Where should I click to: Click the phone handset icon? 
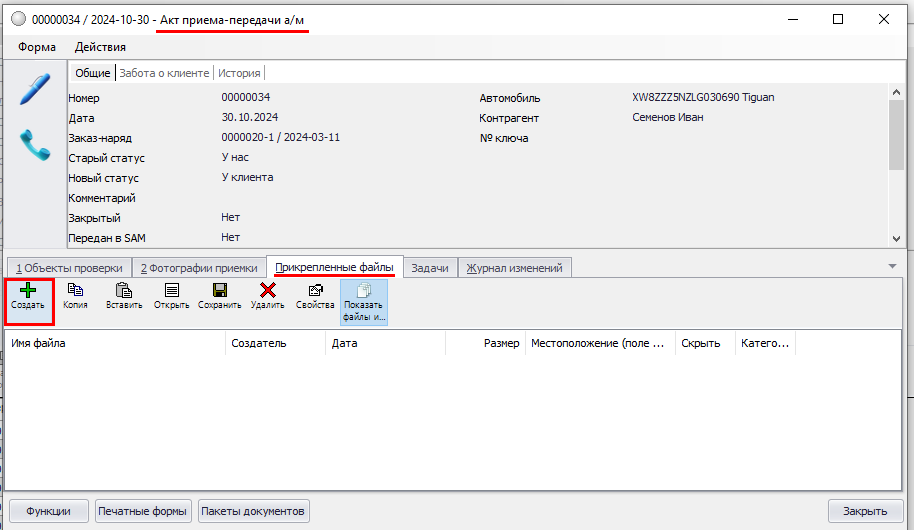34,145
